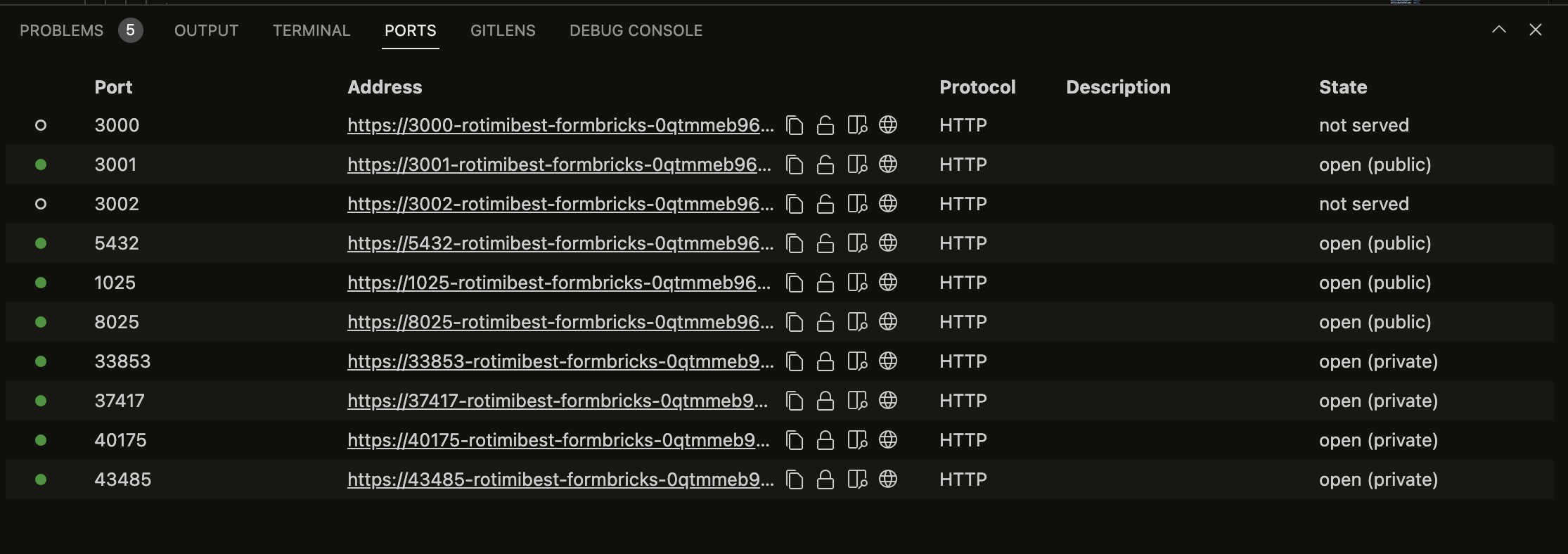Preview port 8025 in the editor
The image size is (1568, 554).
coord(856,322)
